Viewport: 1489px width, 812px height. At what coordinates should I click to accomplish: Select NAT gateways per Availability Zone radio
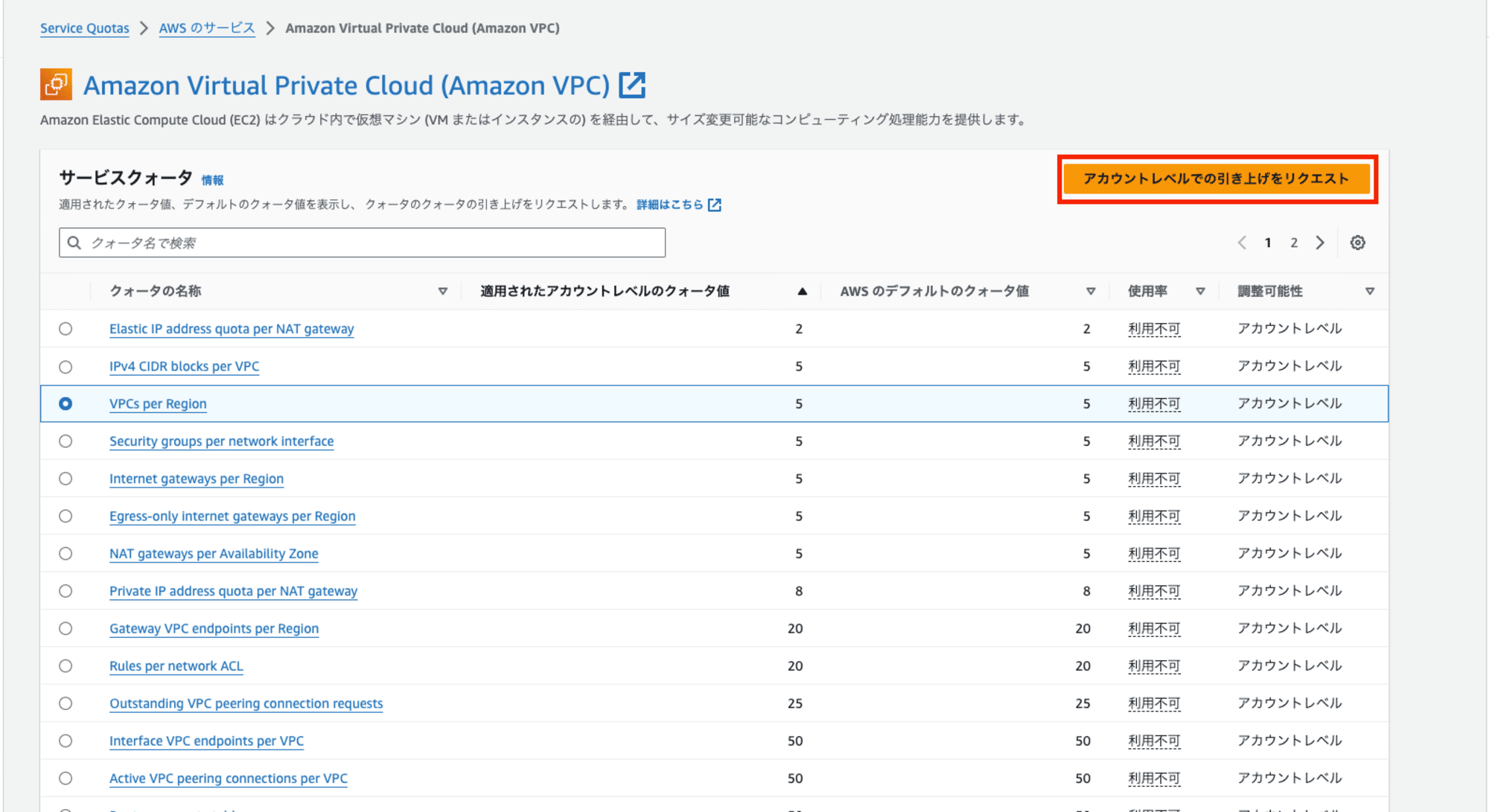pos(66,554)
